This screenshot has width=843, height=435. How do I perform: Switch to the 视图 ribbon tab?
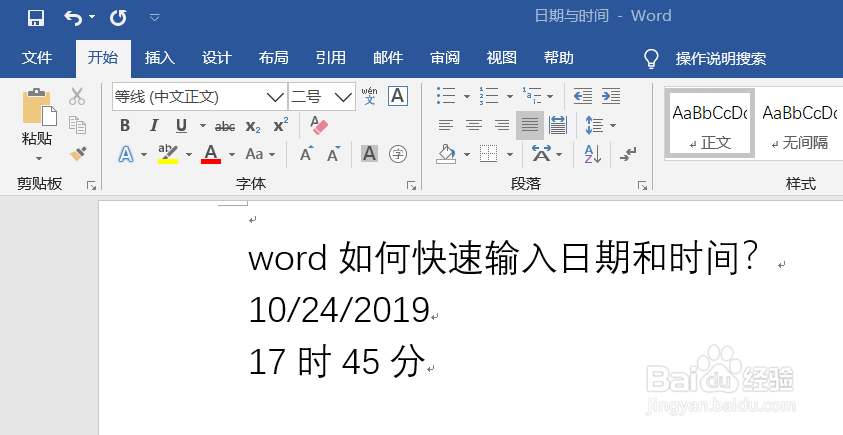click(502, 58)
